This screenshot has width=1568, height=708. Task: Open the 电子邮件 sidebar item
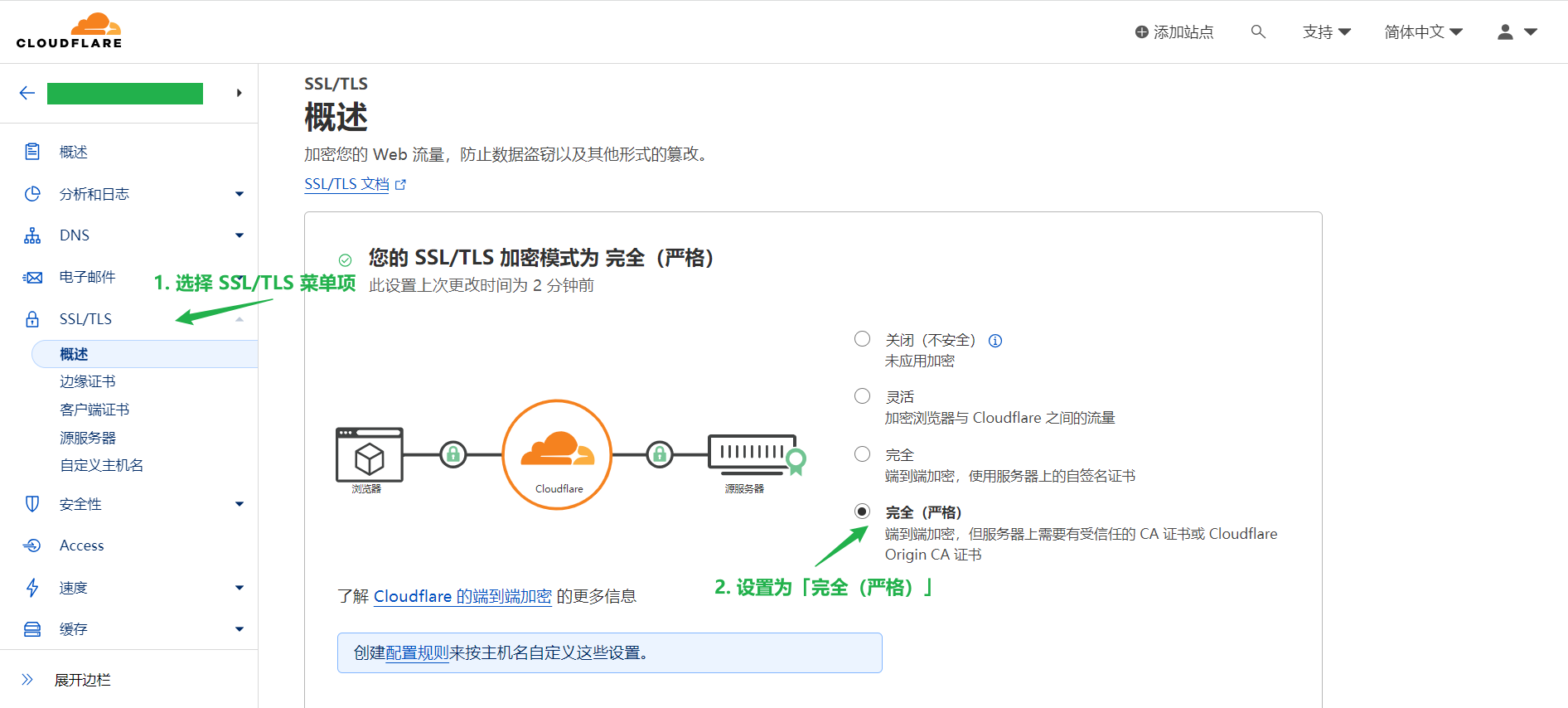[x=88, y=277]
